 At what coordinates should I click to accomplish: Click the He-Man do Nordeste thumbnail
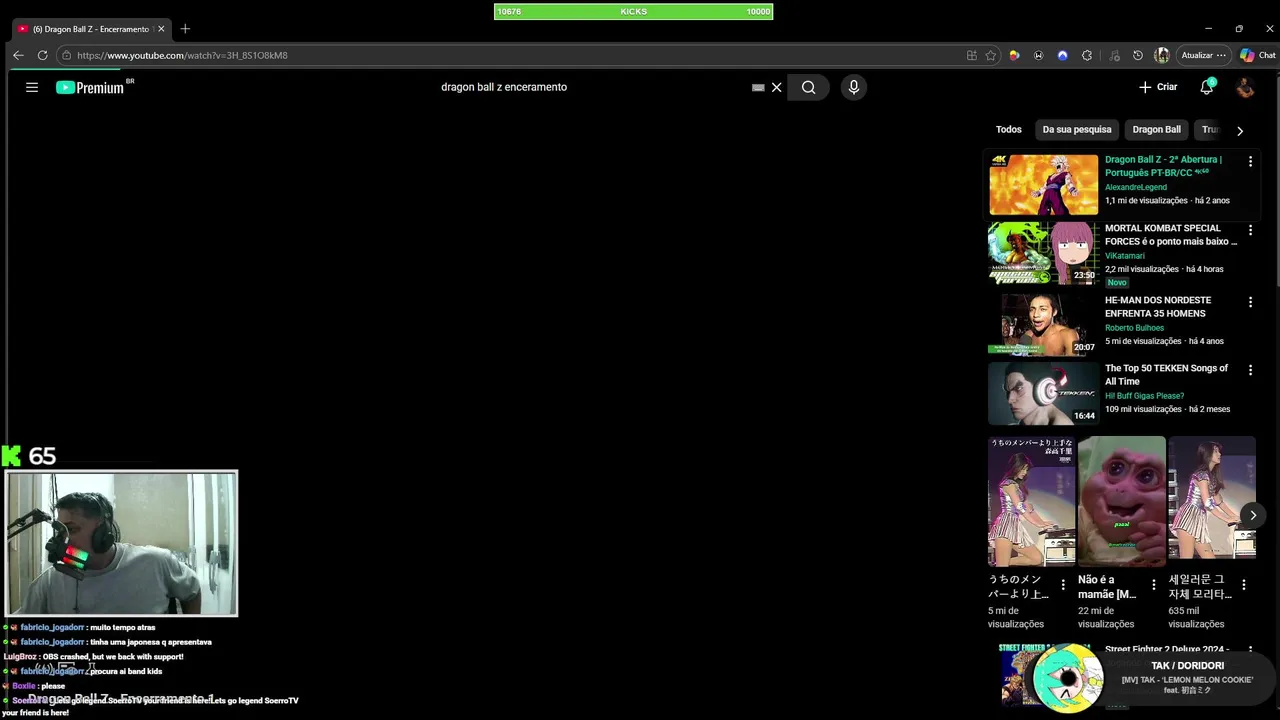pos(1043,324)
